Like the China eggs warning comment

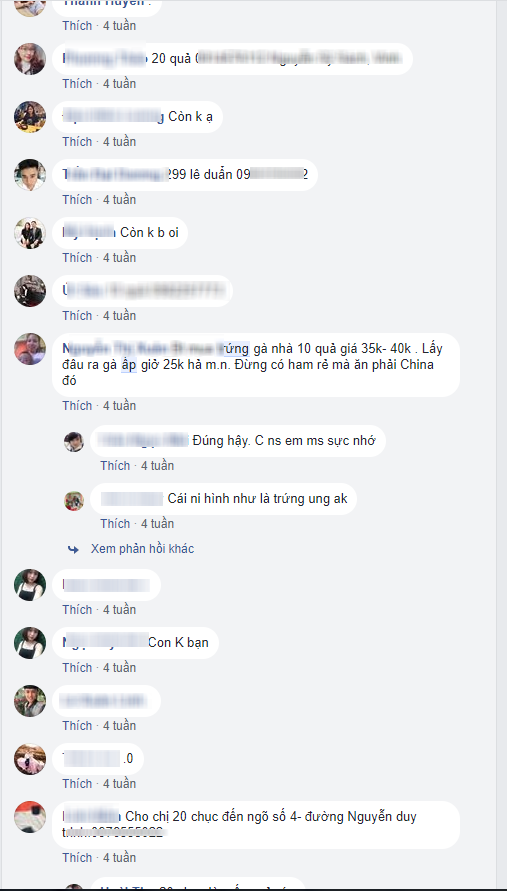(x=77, y=406)
